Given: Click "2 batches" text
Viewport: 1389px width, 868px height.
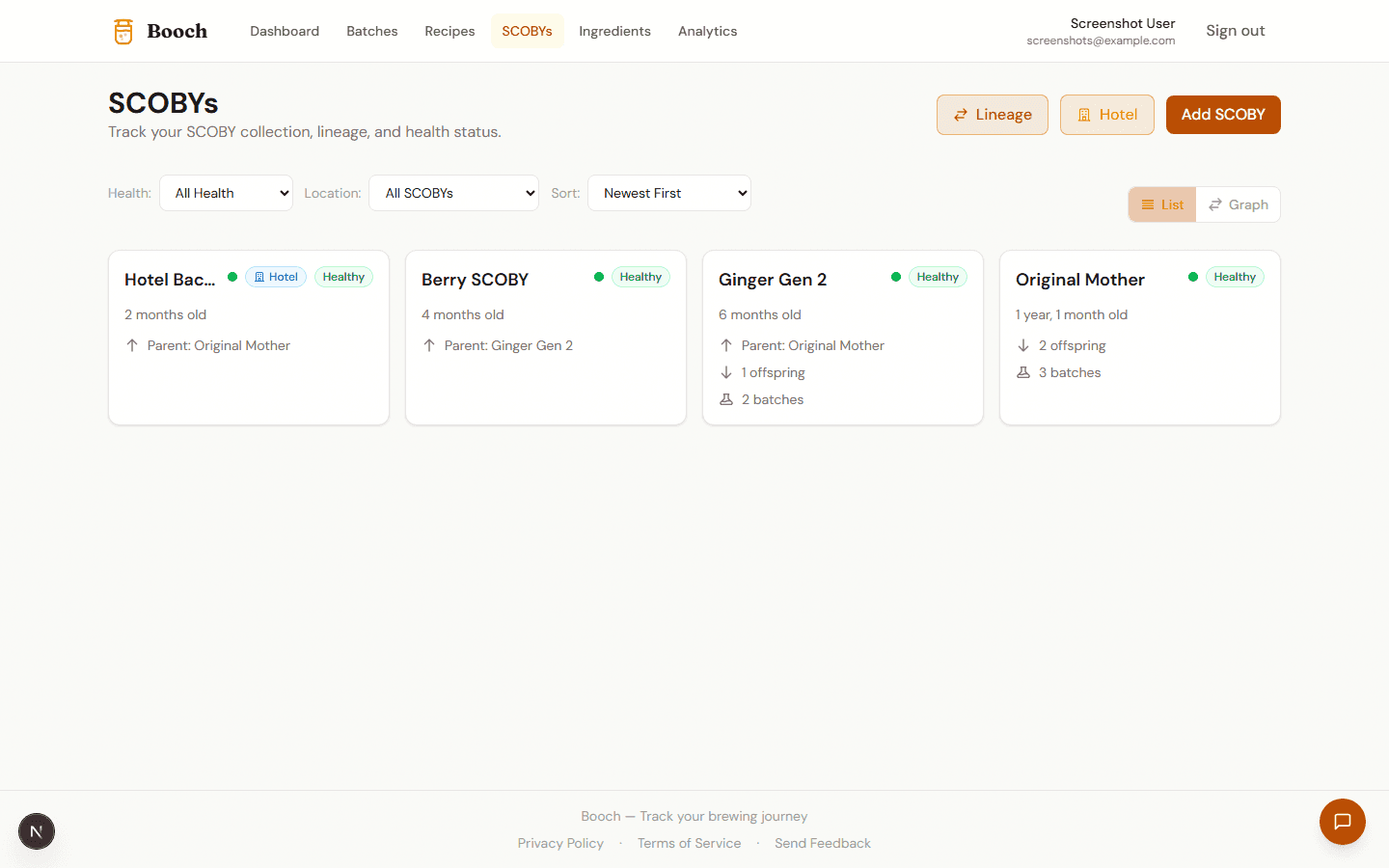Looking at the screenshot, I should tap(773, 399).
